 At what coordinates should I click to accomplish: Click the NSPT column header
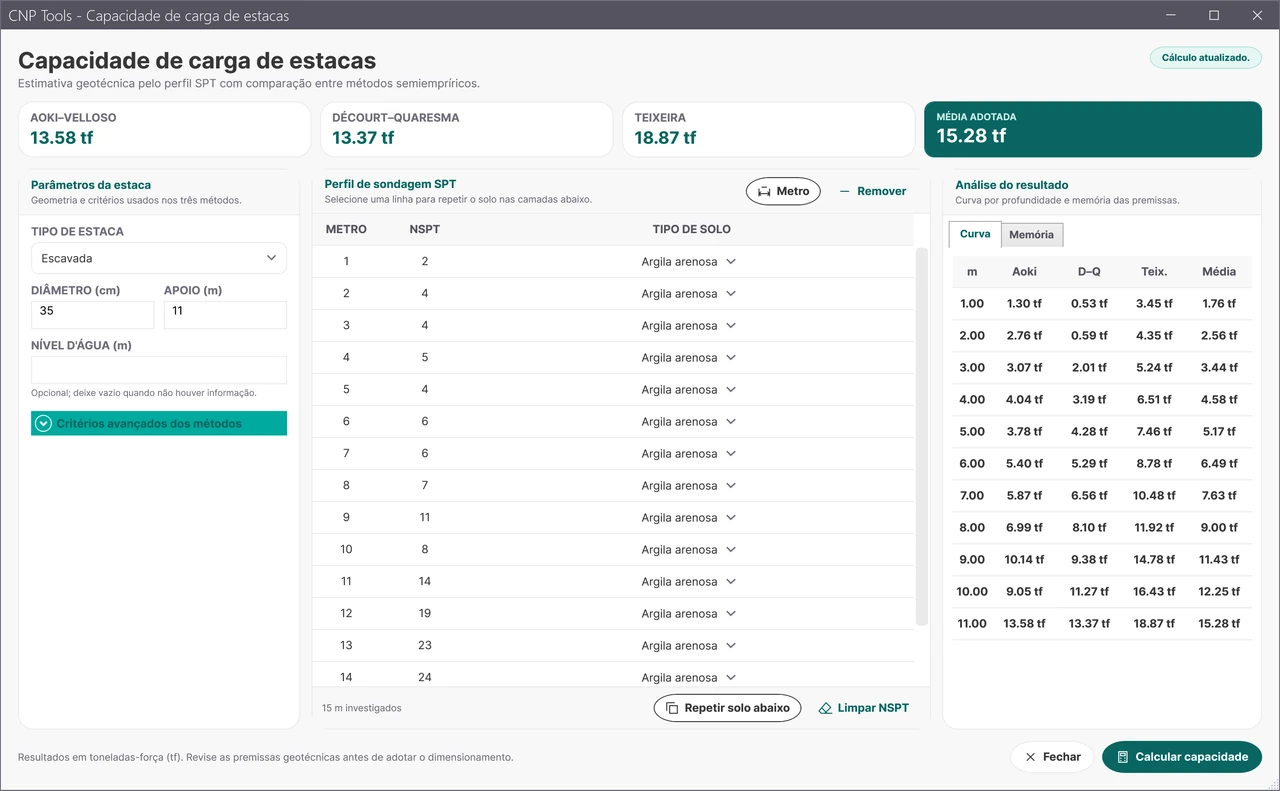(x=425, y=230)
